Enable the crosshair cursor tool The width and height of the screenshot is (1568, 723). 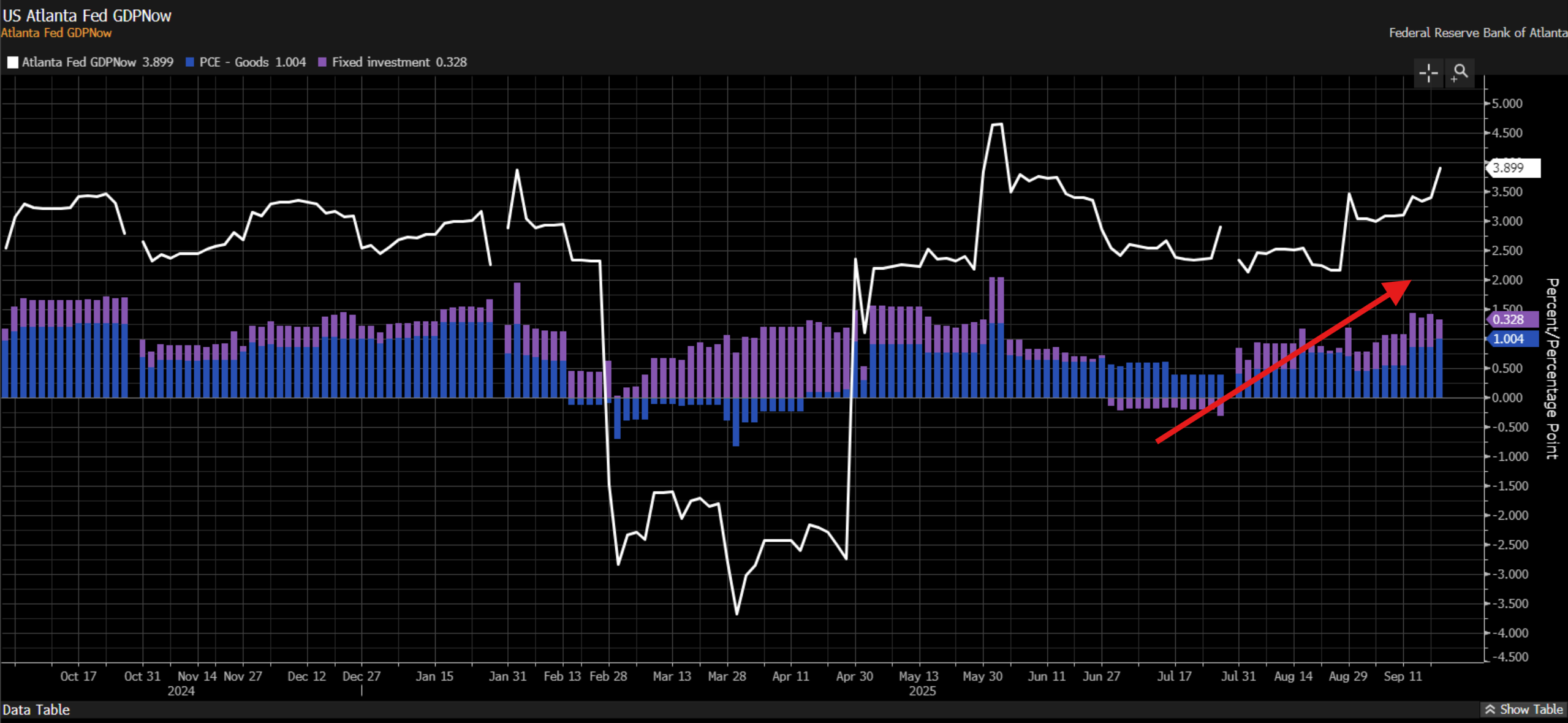(x=1428, y=73)
